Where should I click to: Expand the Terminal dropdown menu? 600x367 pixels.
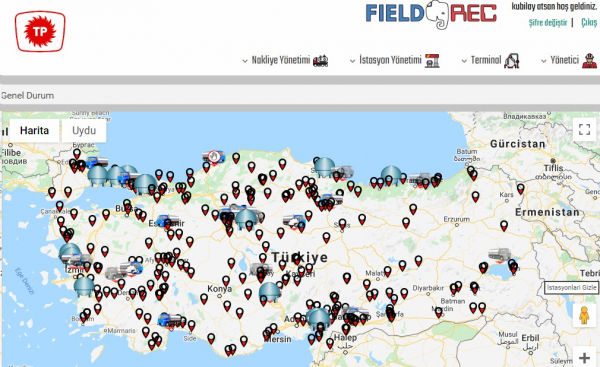[485, 60]
